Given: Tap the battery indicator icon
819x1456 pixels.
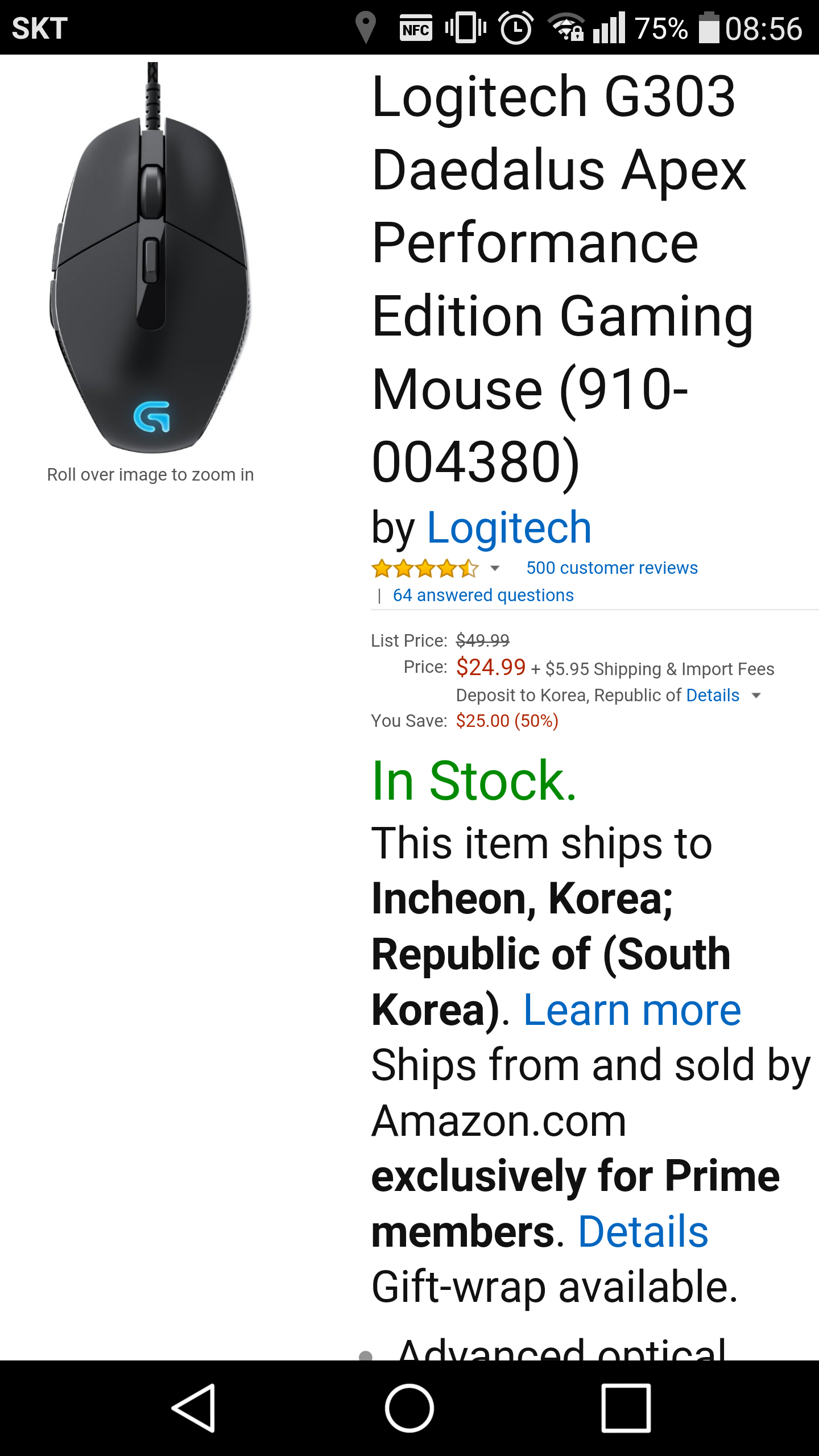Looking at the screenshot, I should pos(709,28).
